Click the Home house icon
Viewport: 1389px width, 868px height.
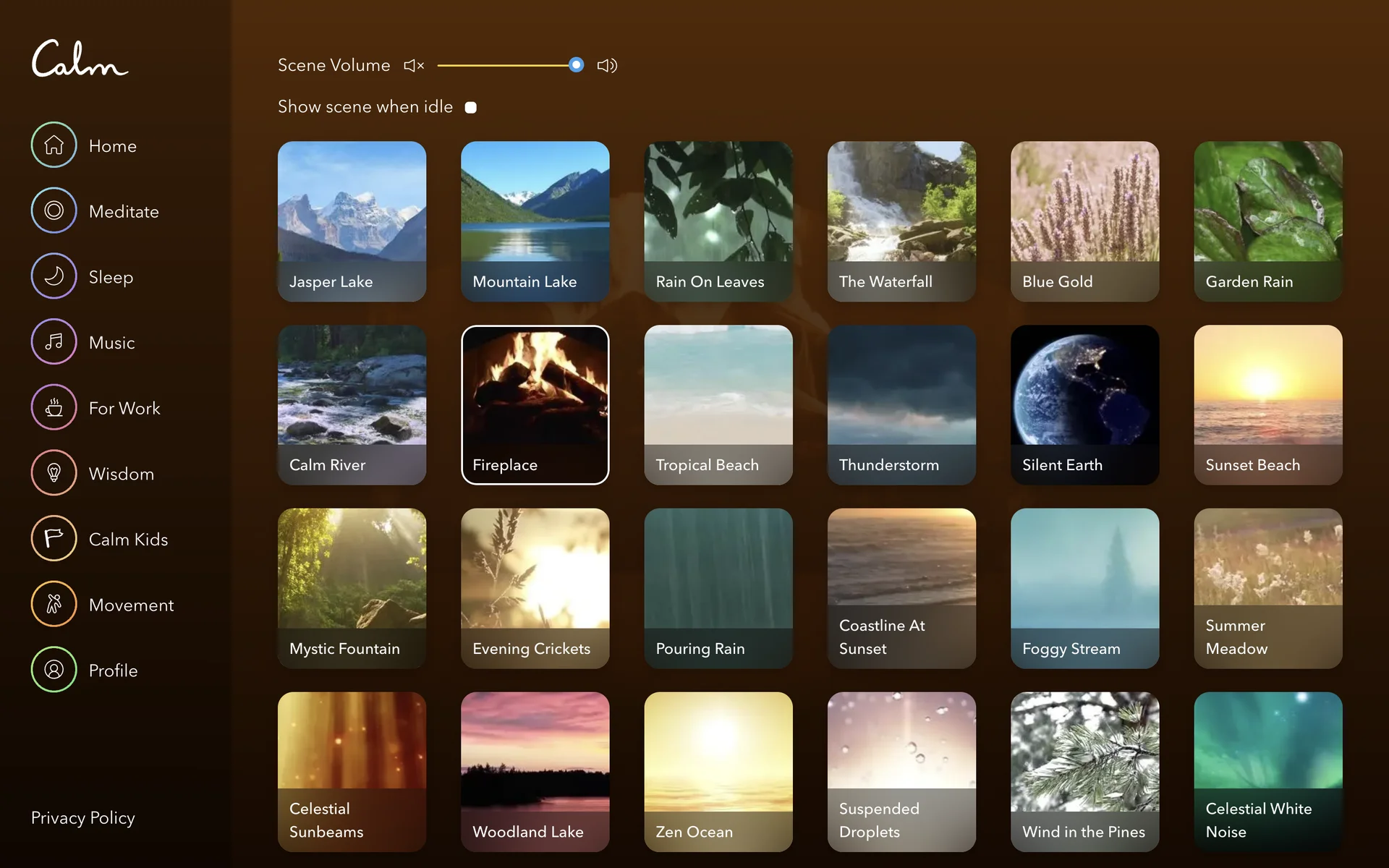(54, 145)
